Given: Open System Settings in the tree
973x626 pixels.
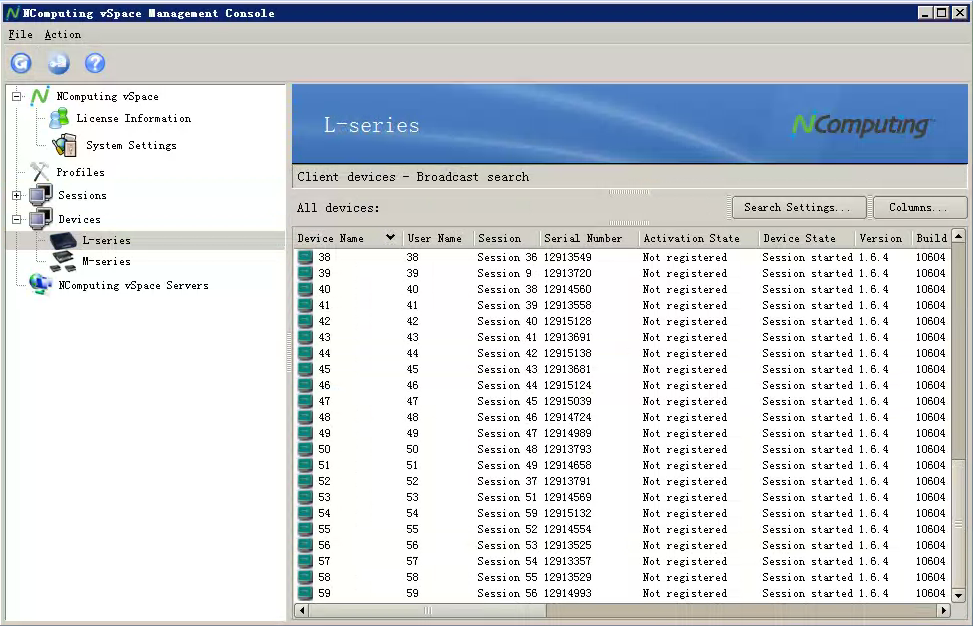Looking at the screenshot, I should [x=130, y=145].
